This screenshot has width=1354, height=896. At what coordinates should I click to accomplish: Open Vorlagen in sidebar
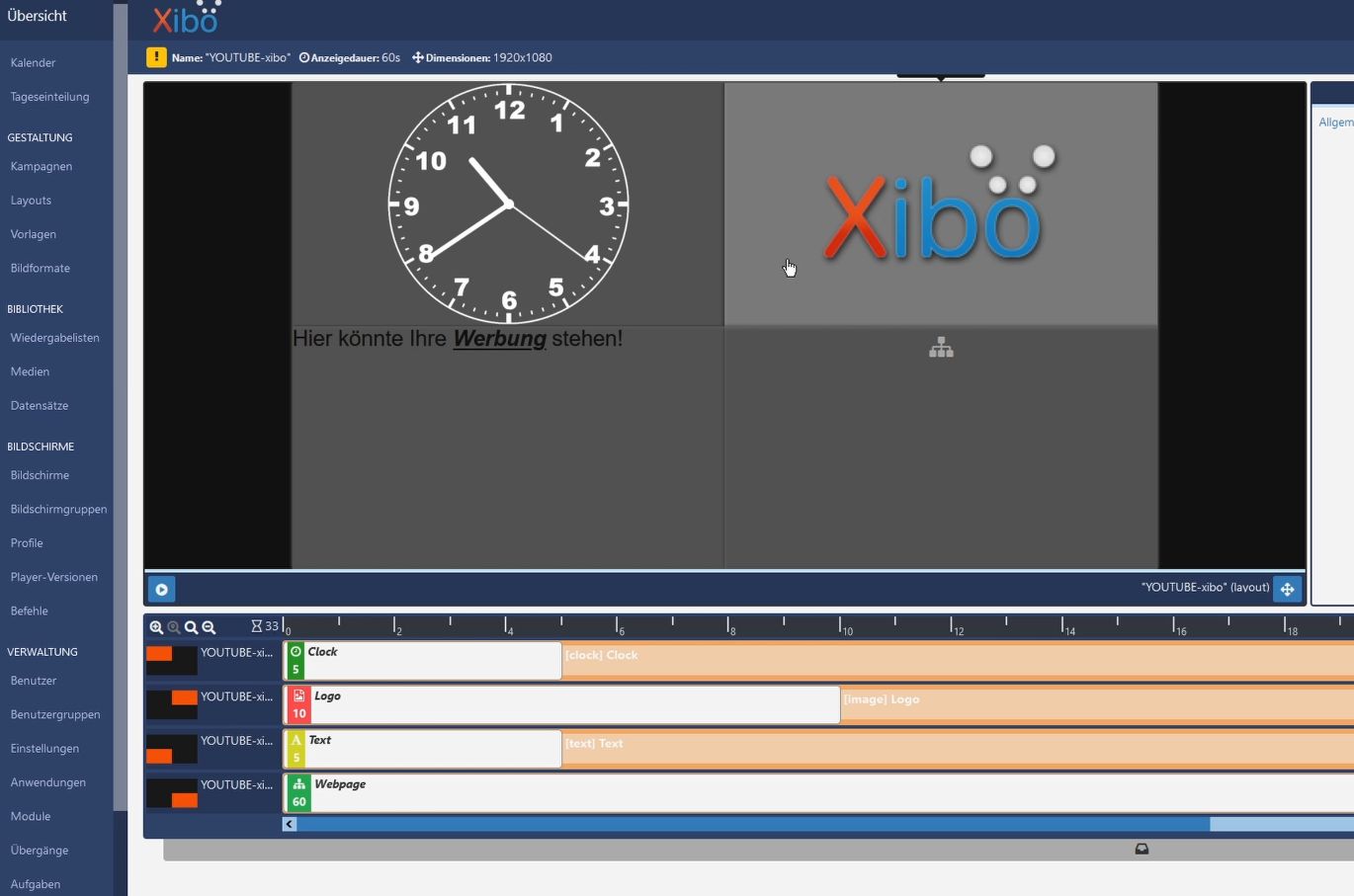tap(34, 234)
